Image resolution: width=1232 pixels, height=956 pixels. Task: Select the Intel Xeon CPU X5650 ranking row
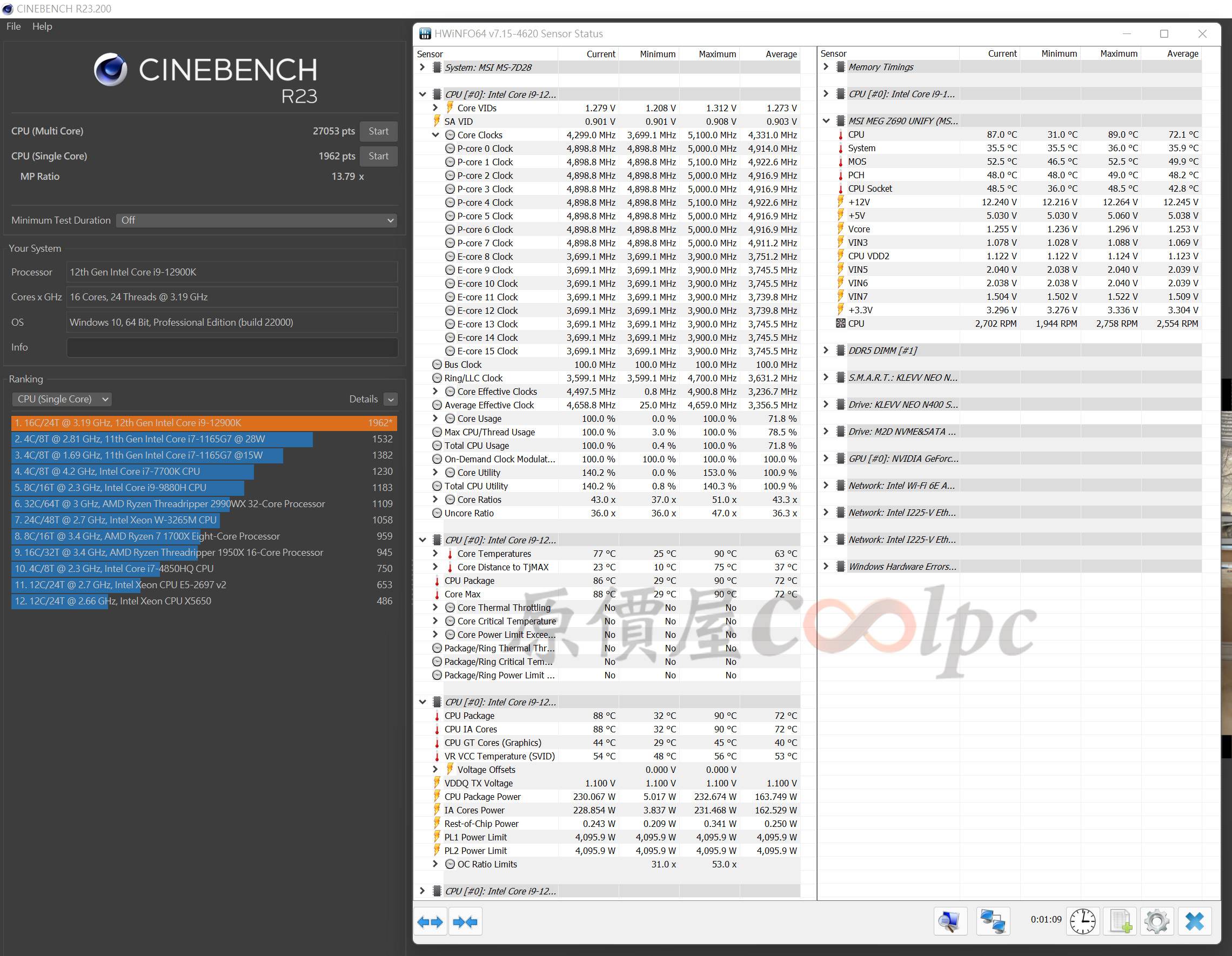[x=204, y=601]
